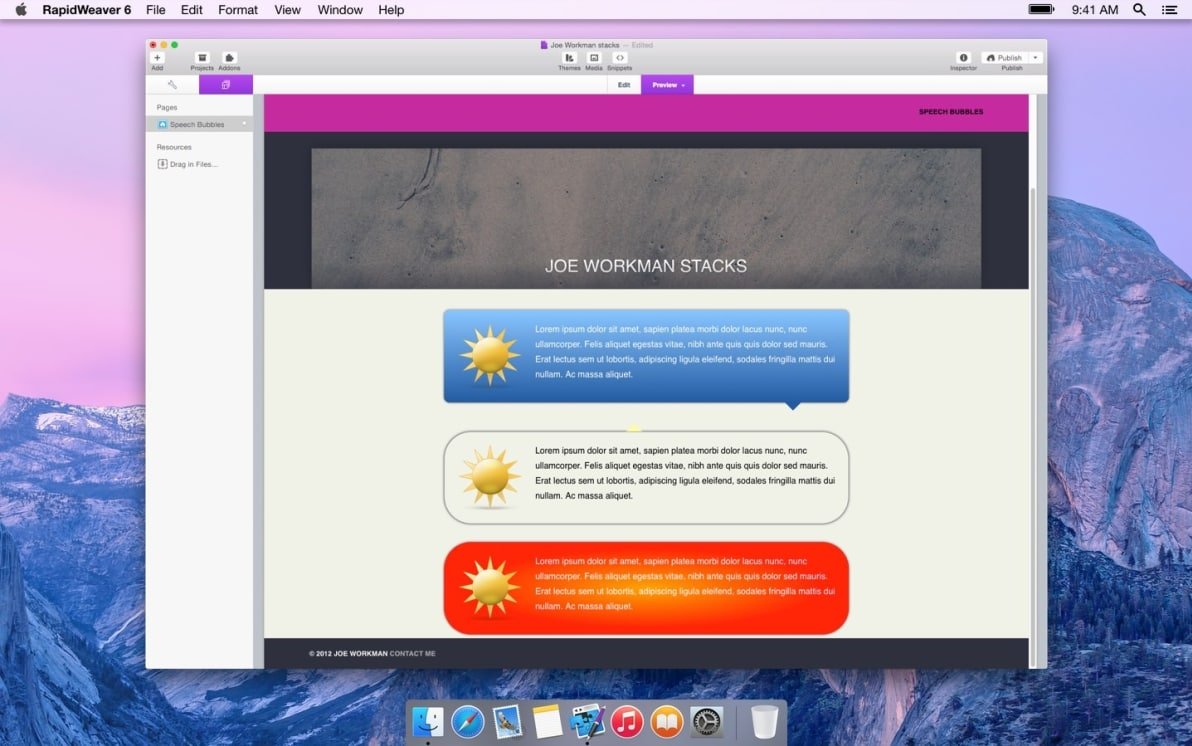Select the Speech Bubbles page in sidebar
Image resolution: width=1192 pixels, height=746 pixels.
click(x=197, y=125)
